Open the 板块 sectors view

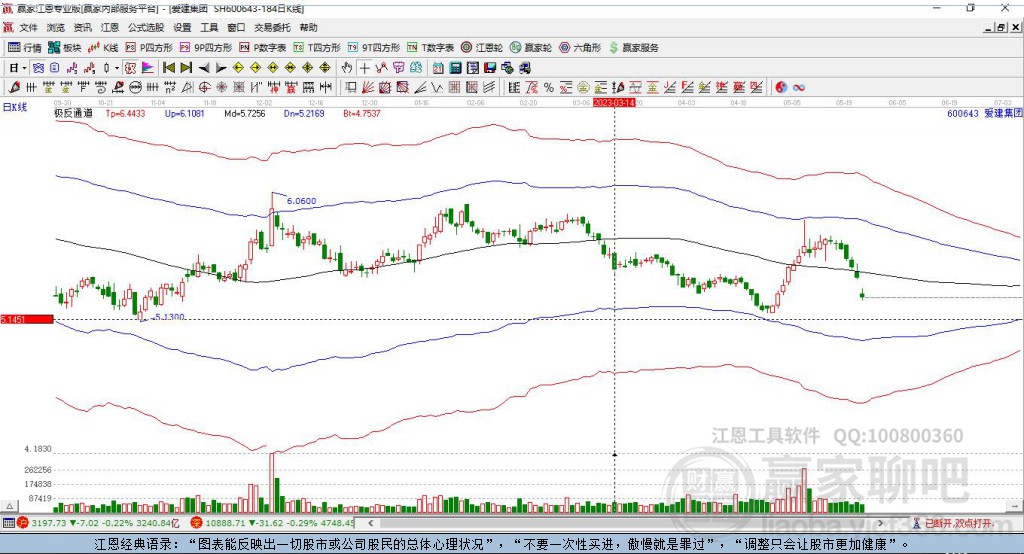pos(64,48)
